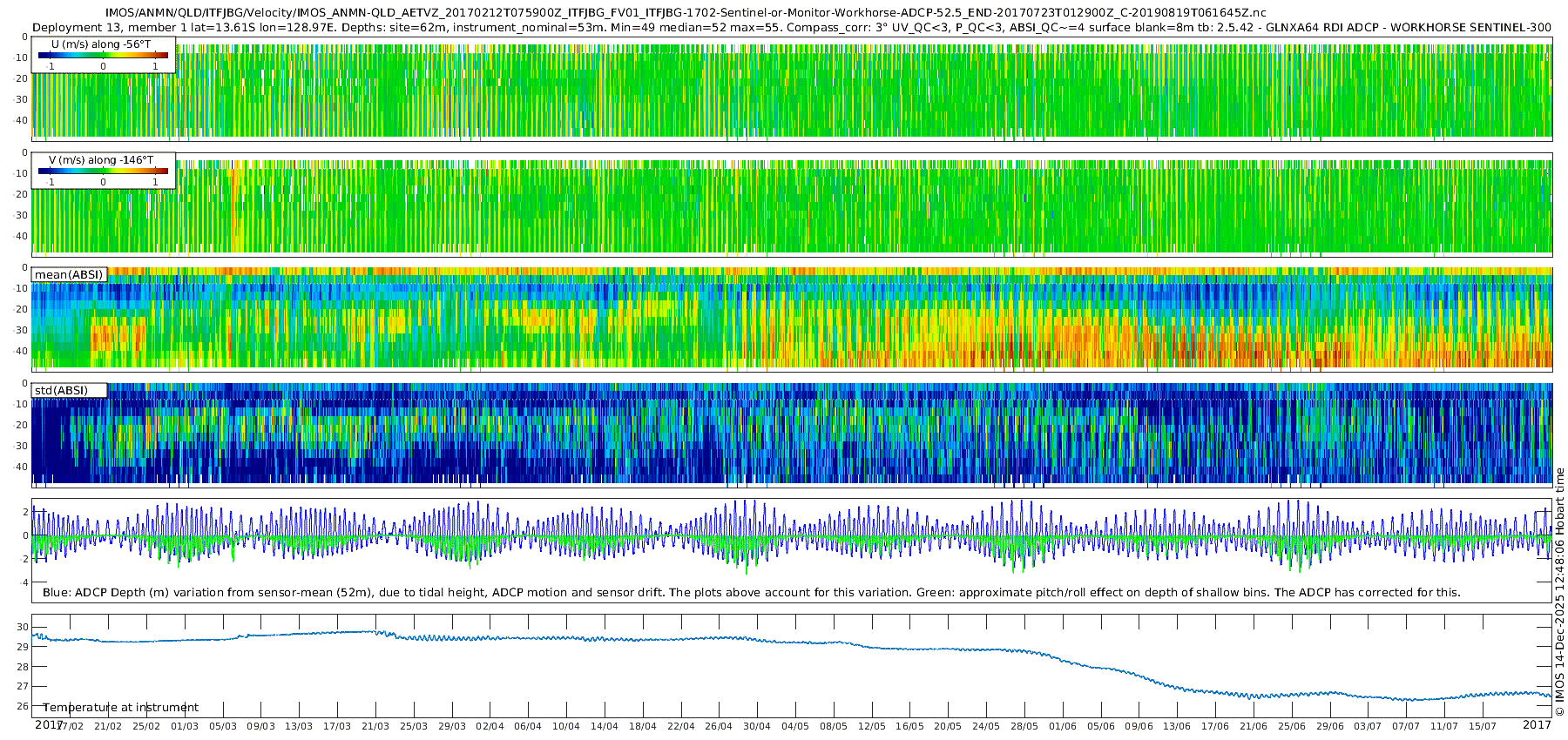This screenshot has width=1568, height=740.
Task: Click the V (m/s) velocity colorbar legend
Action: 103,171
